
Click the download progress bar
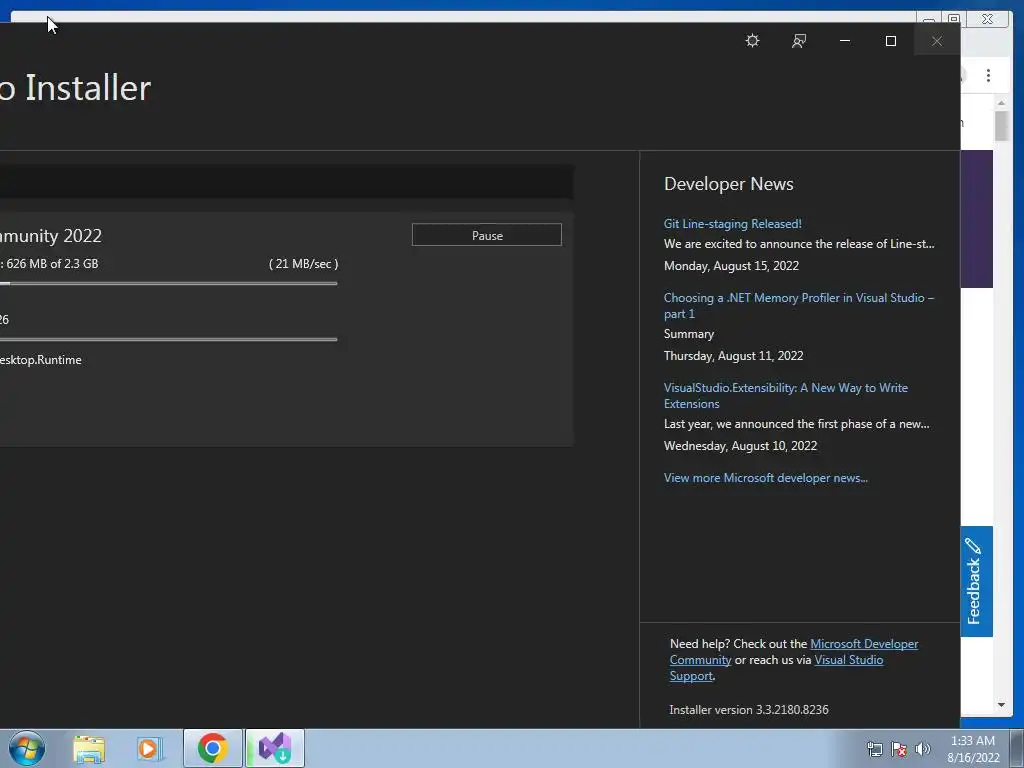pos(168,283)
